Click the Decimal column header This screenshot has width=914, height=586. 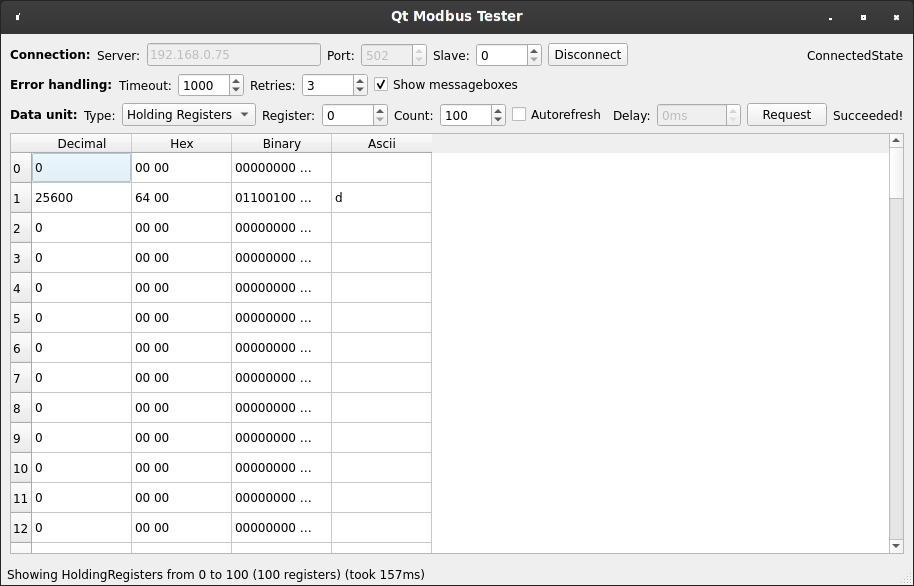82,143
